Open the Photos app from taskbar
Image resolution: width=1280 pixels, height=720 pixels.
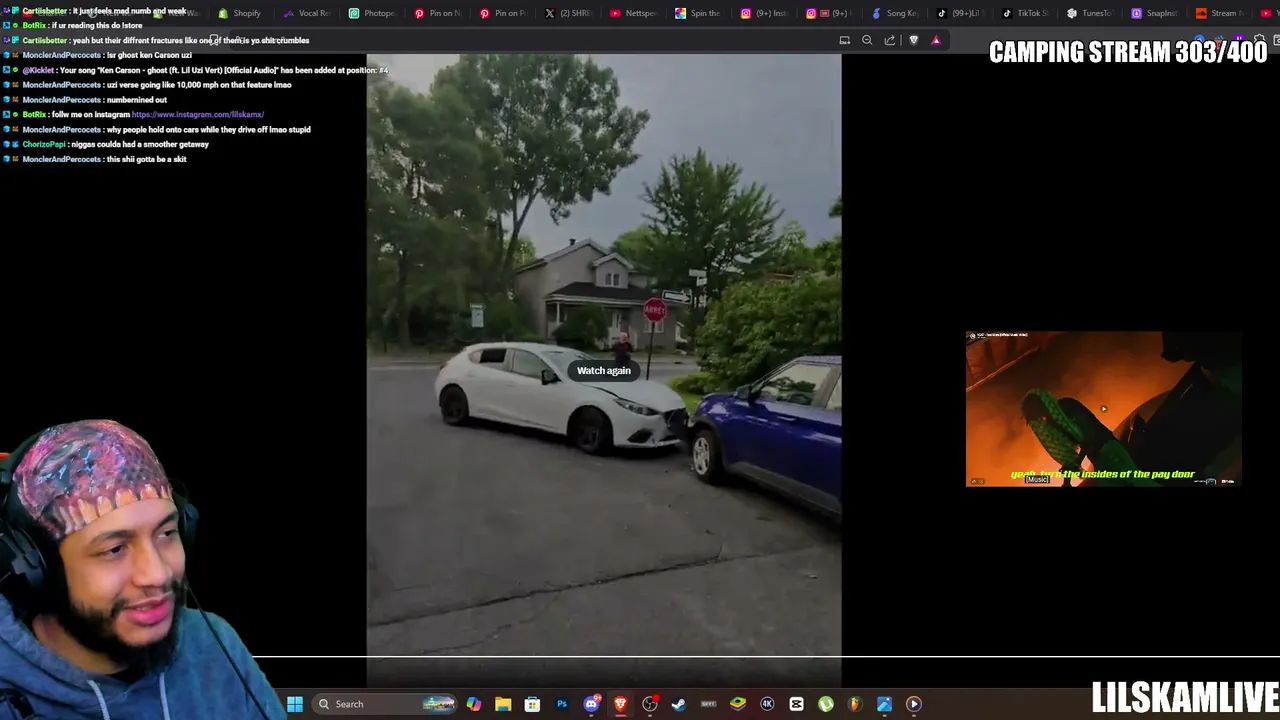[x=884, y=704]
